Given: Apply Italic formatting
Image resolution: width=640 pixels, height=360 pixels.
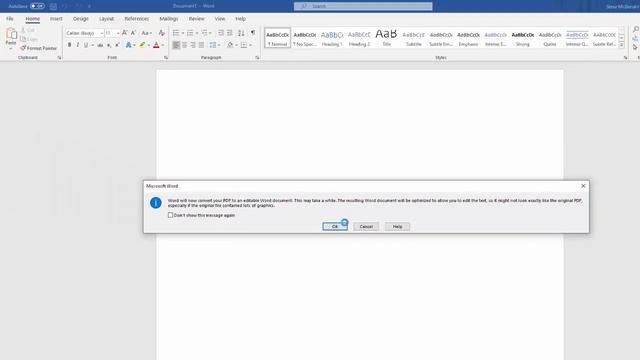Looking at the screenshot, I should click(78, 45).
